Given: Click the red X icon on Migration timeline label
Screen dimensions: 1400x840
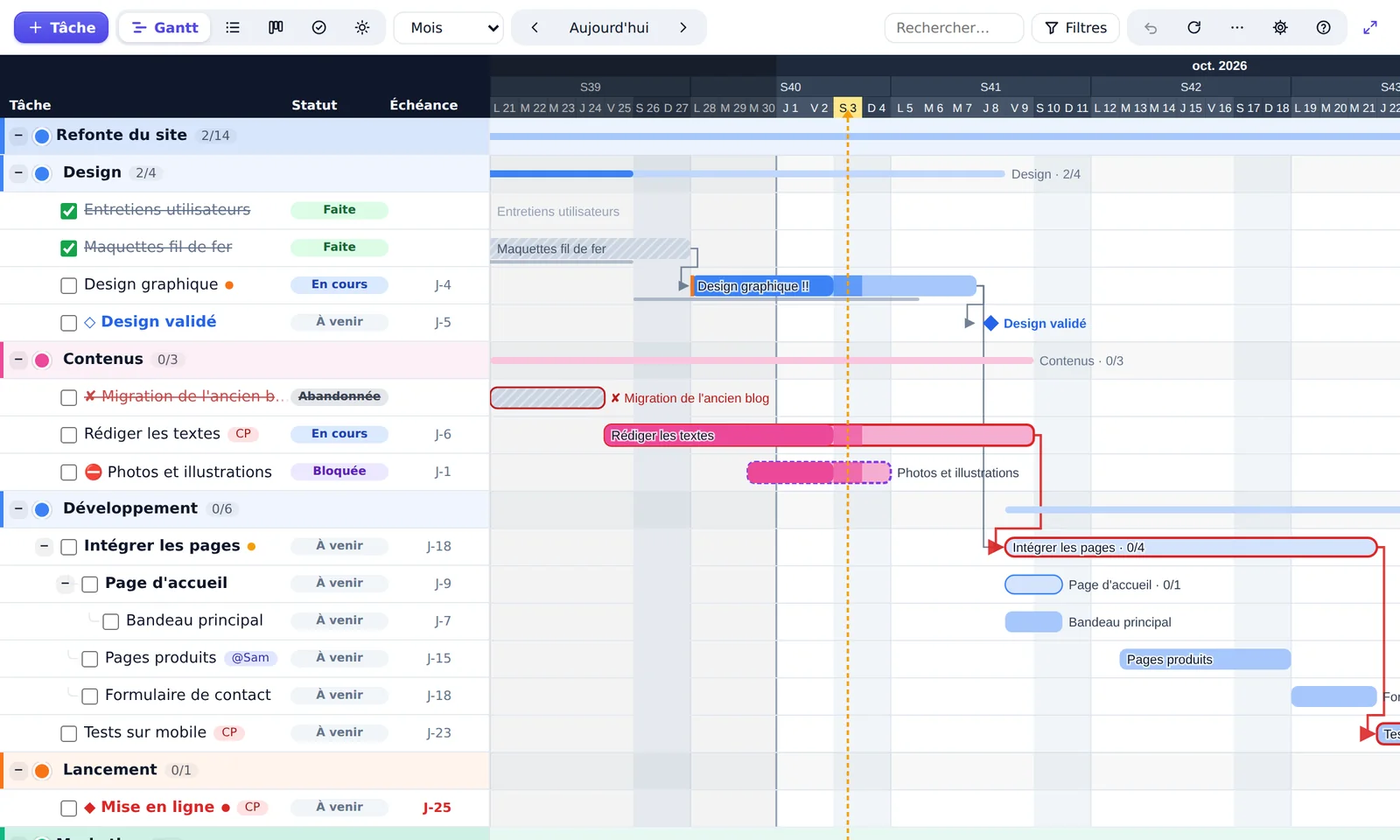Looking at the screenshot, I should (x=615, y=398).
